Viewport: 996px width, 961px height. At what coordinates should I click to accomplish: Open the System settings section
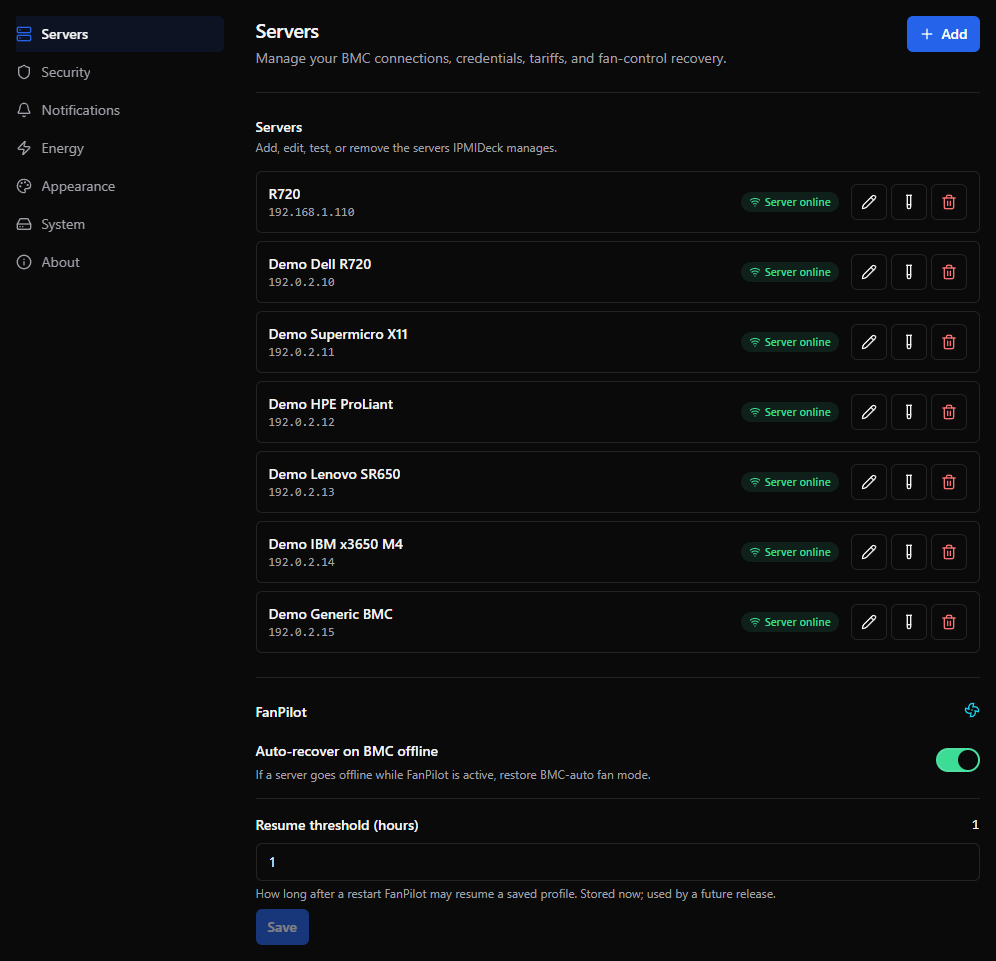point(119,224)
